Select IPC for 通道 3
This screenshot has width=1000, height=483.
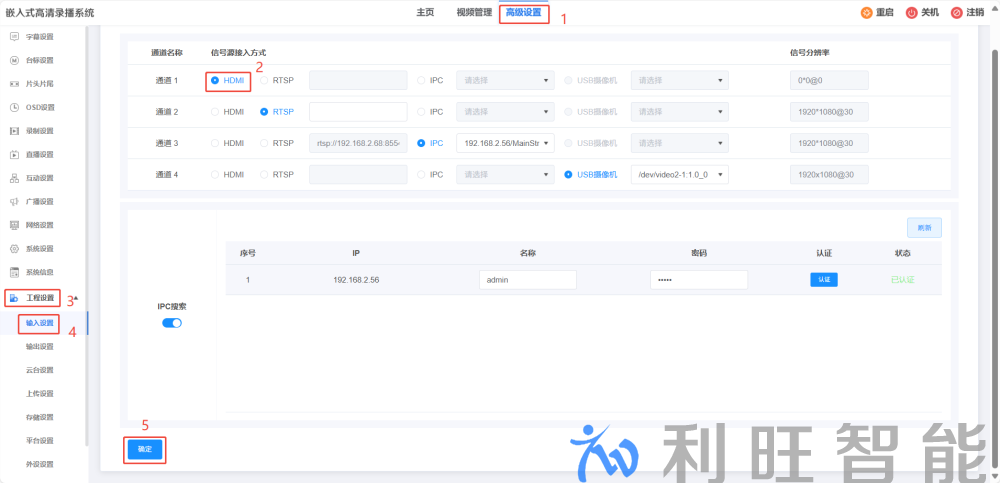(x=421, y=143)
